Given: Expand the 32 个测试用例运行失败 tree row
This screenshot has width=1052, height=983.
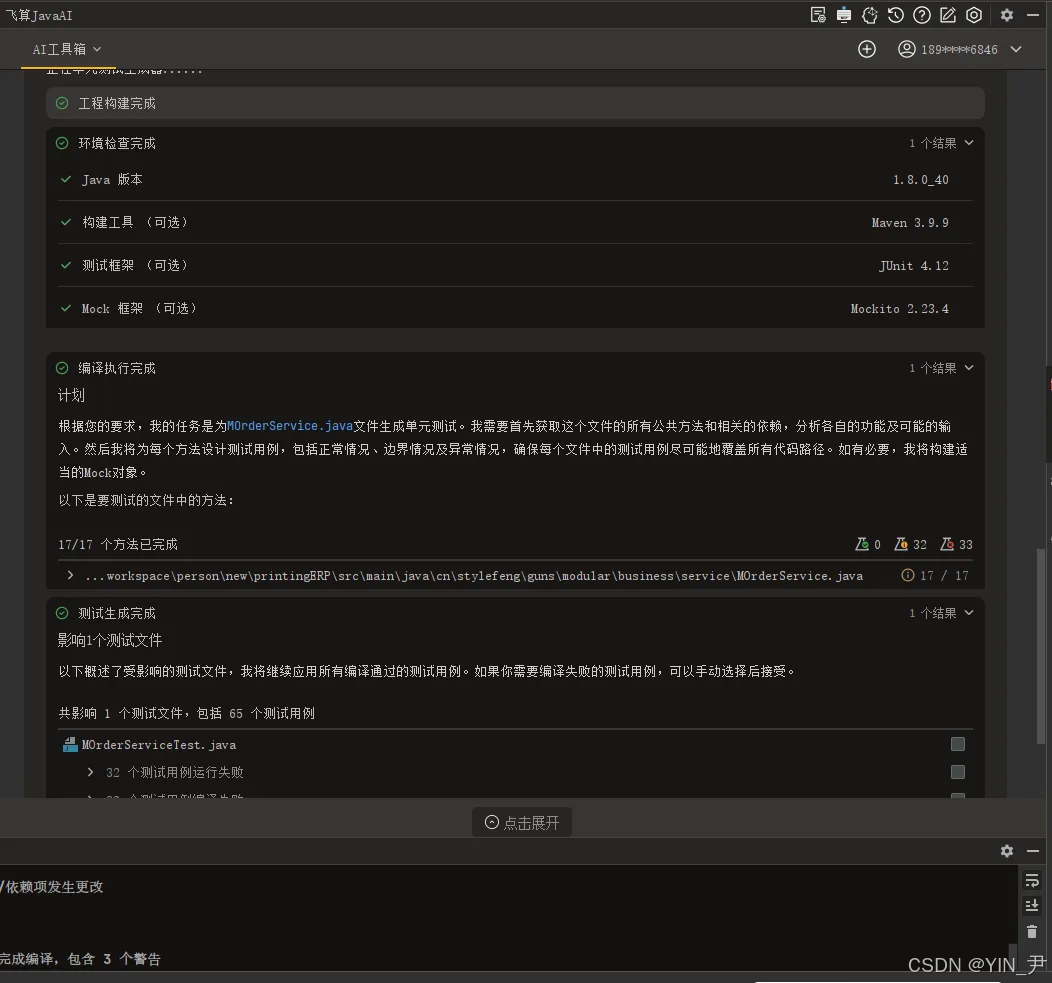Looking at the screenshot, I should click(91, 772).
